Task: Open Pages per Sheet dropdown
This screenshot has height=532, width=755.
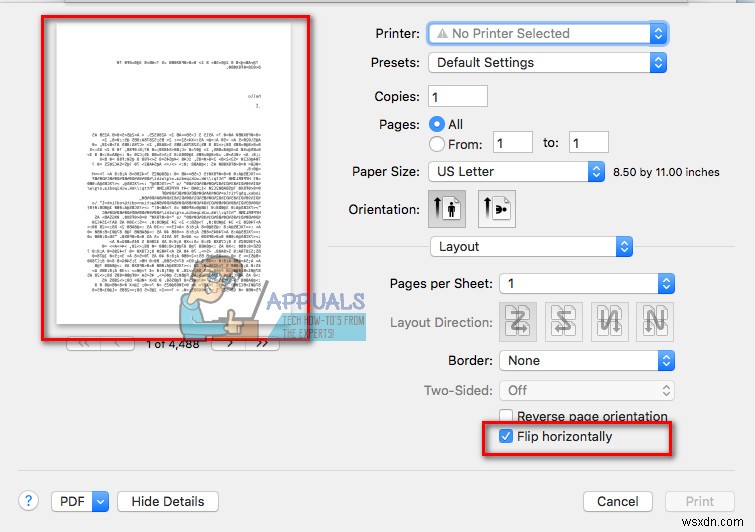Action: coord(587,284)
